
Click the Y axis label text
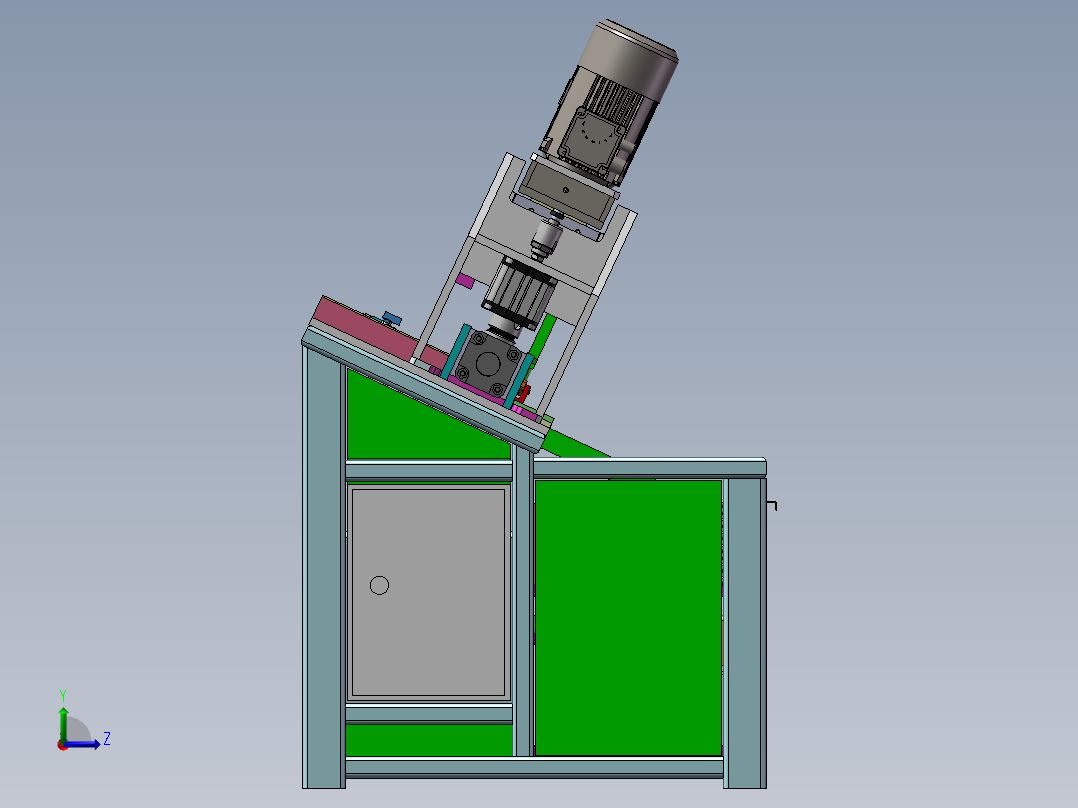pos(63,693)
